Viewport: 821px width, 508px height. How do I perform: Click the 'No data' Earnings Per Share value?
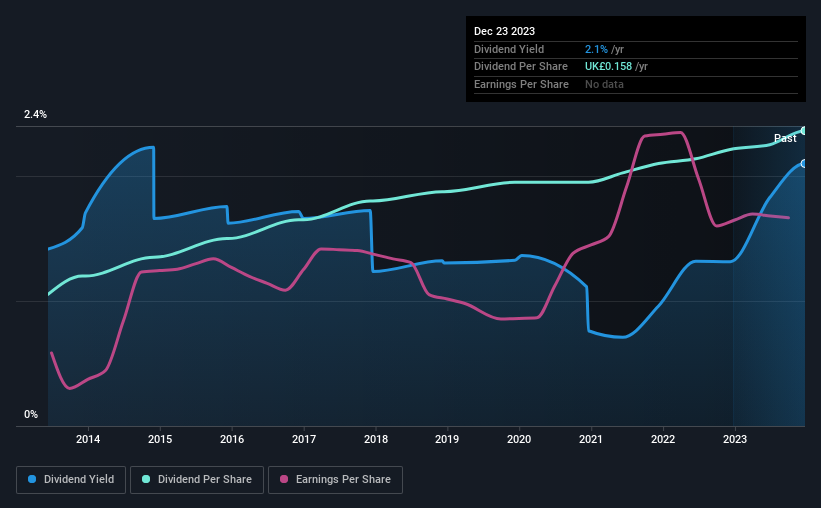pos(604,84)
